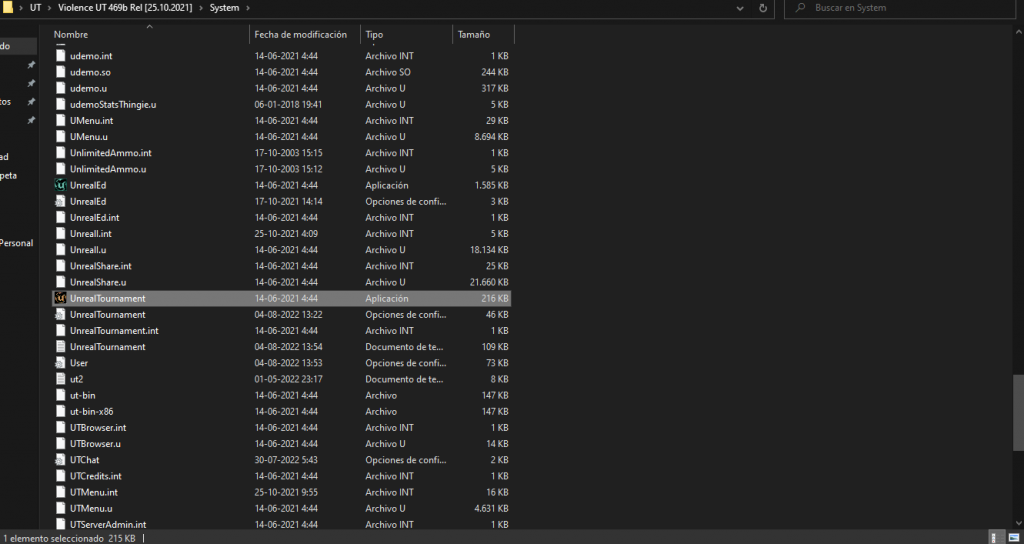The height and width of the screenshot is (544, 1024).
Task: Click the UTMenu.u file icon
Action: tap(61, 508)
